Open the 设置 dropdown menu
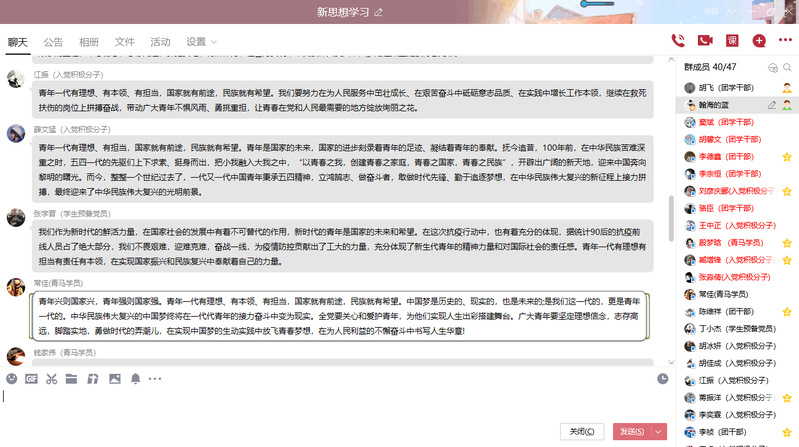Screen dimensions: 799x447 point(201,42)
